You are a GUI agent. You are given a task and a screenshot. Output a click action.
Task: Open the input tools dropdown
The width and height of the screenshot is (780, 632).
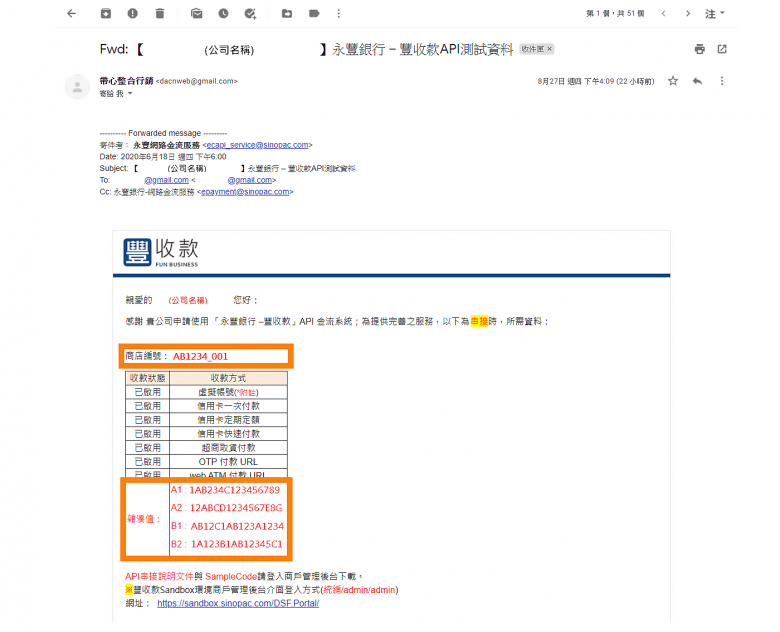click(x=715, y=13)
